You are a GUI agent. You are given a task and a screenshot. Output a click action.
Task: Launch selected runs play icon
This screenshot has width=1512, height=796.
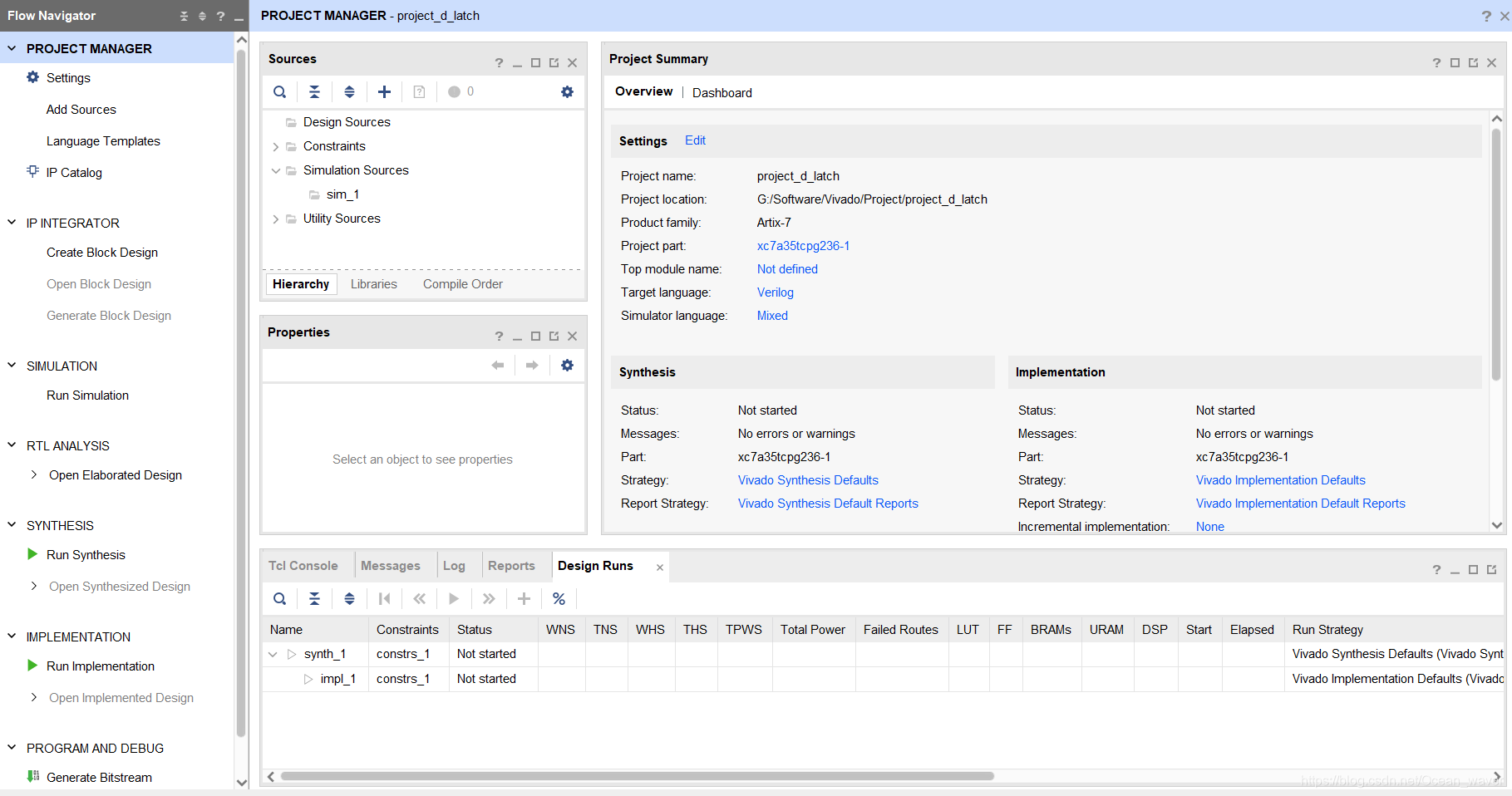click(454, 599)
